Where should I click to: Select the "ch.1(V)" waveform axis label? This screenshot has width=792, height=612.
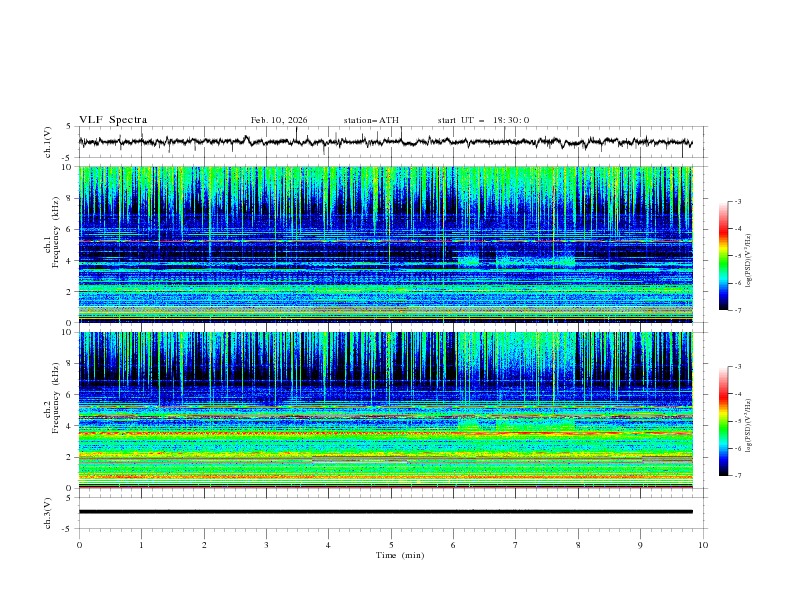(48, 142)
